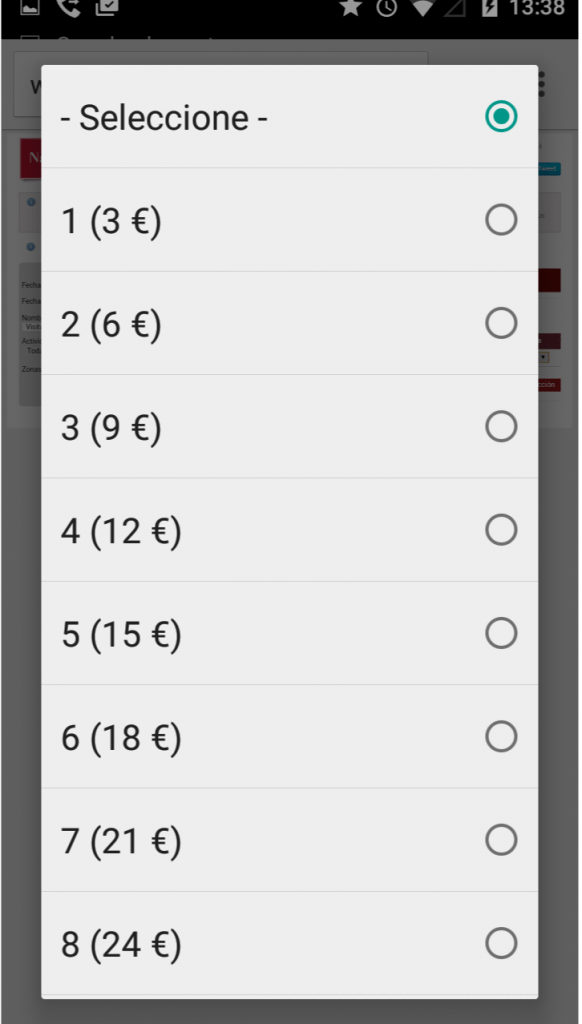Select radio button for 2 (6 €)
Image resolution: width=582 pixels, height=1024 pixels.
click(x=501, y=323)
